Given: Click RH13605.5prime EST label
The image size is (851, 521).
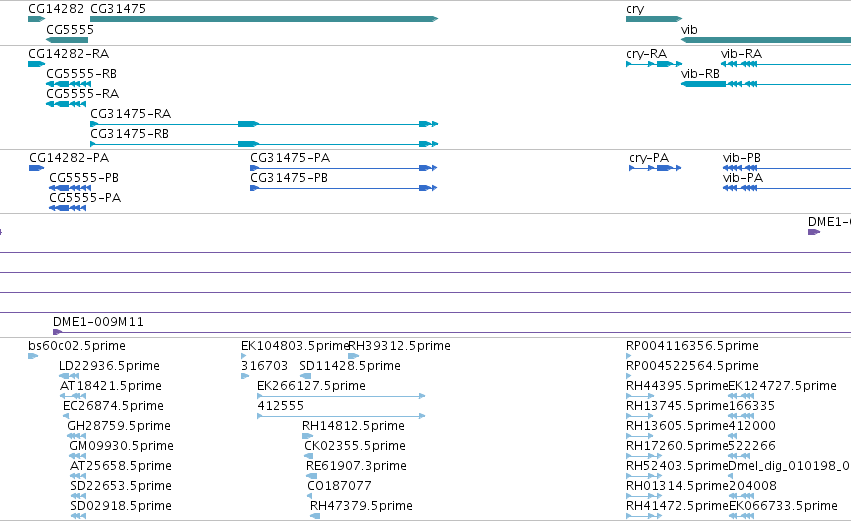Looking at the screenshot, I should [677, 426].
